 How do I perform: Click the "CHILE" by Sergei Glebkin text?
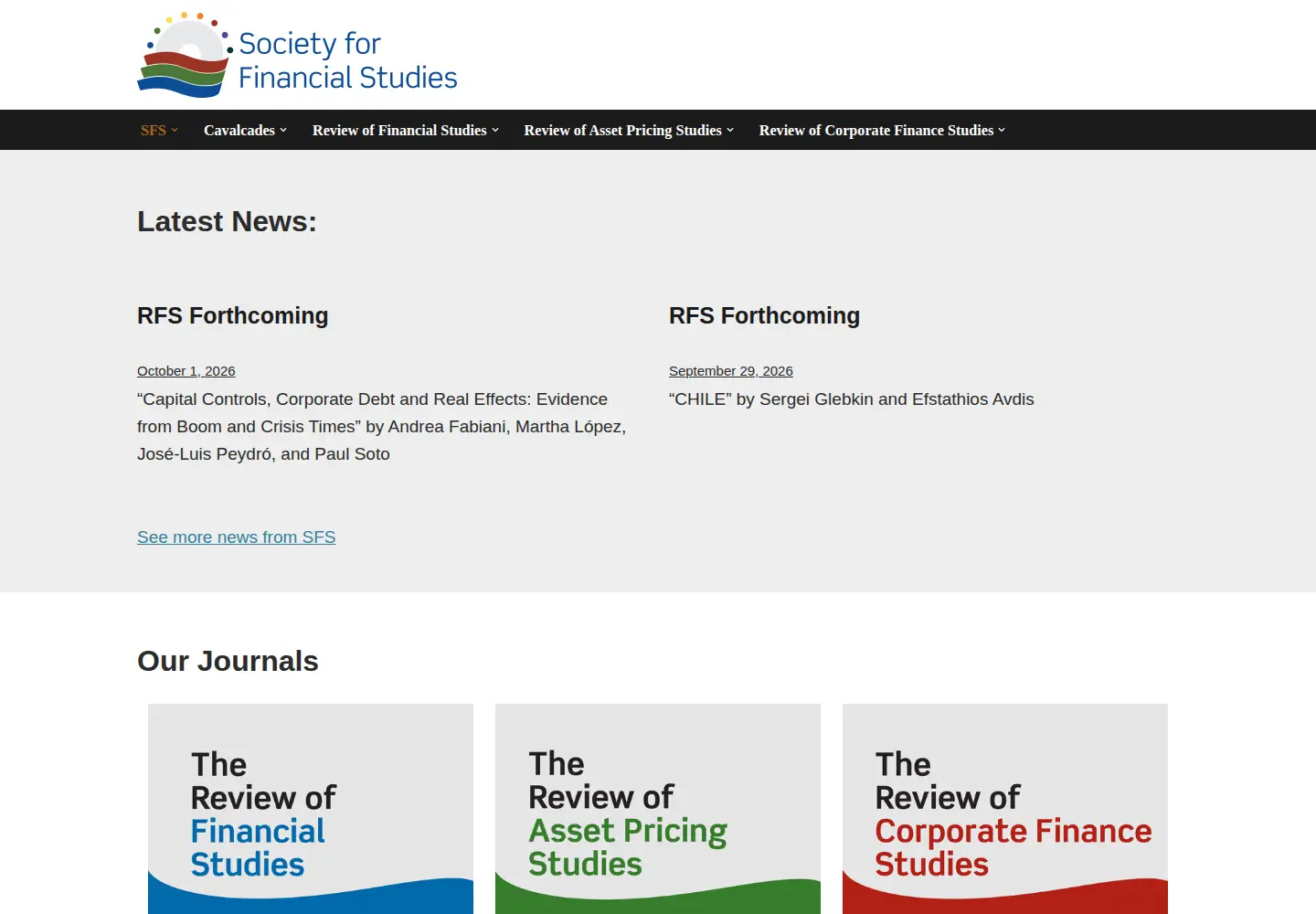click(852, 399)
